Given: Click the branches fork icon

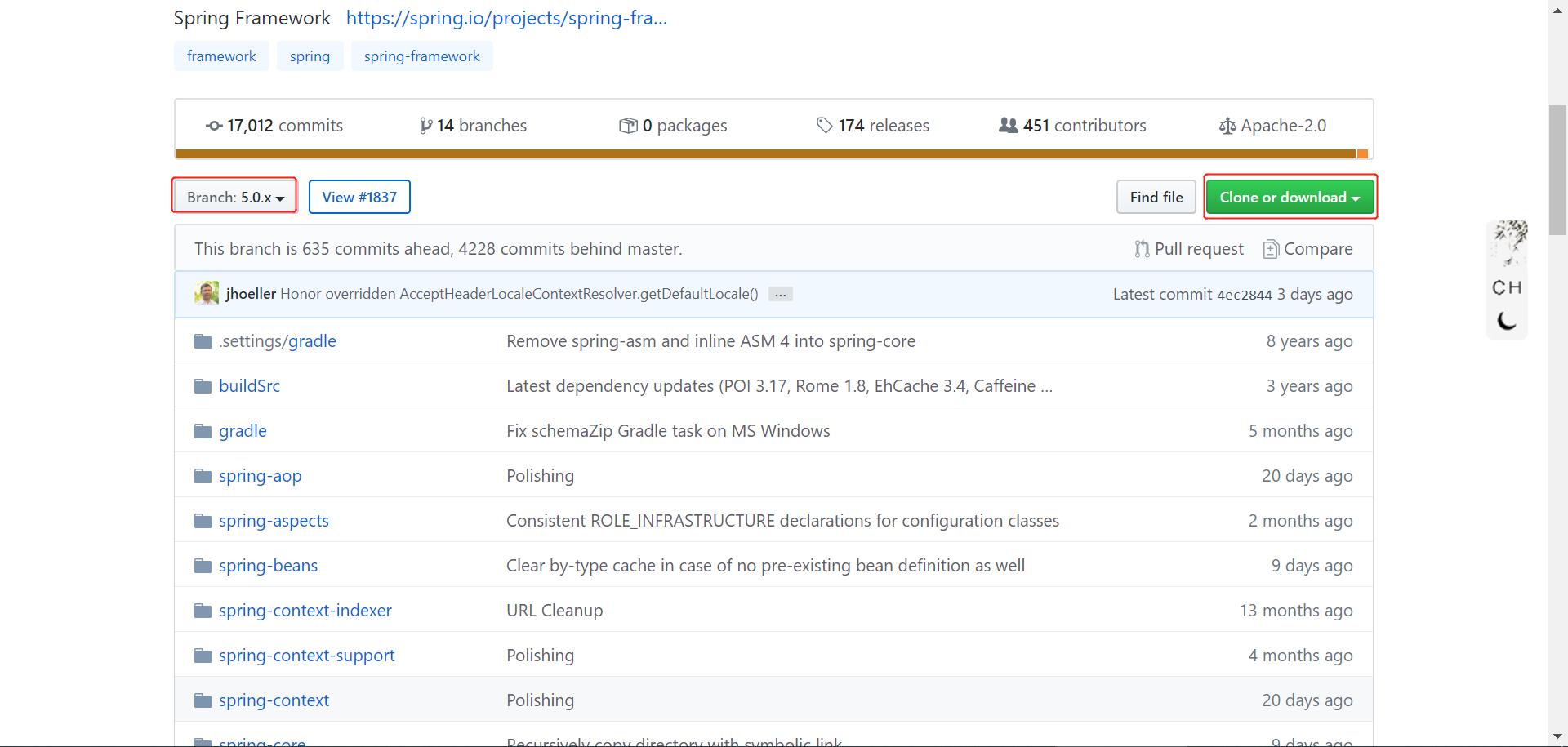Looking at the screenshot, I should pos(425,126).
